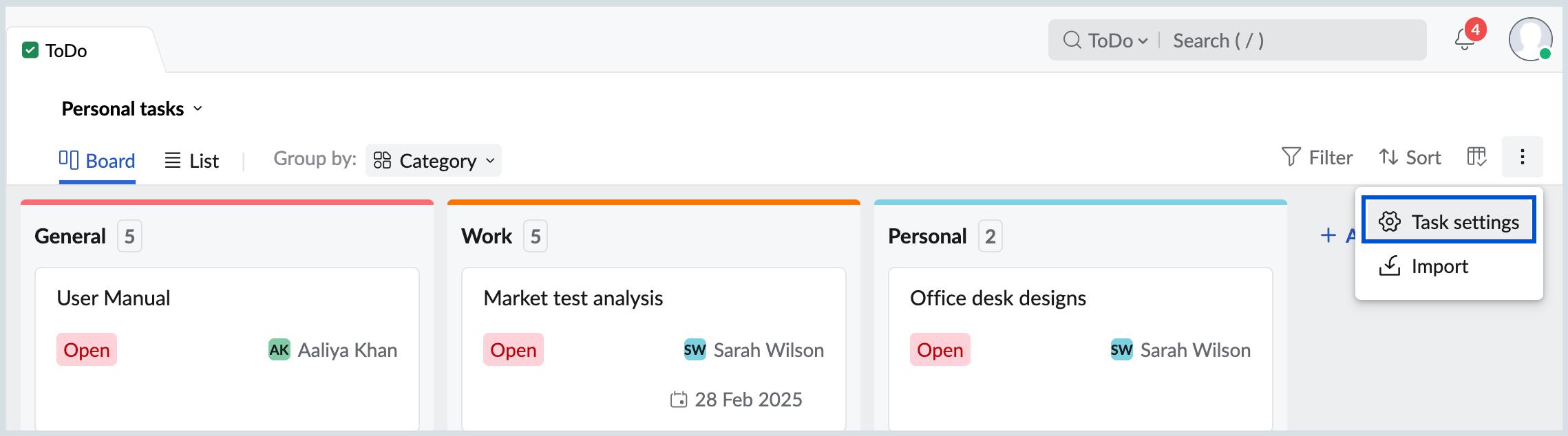
Task: Click the green ToDo checkbox tab icon
Action: click(x=30, y=50)
